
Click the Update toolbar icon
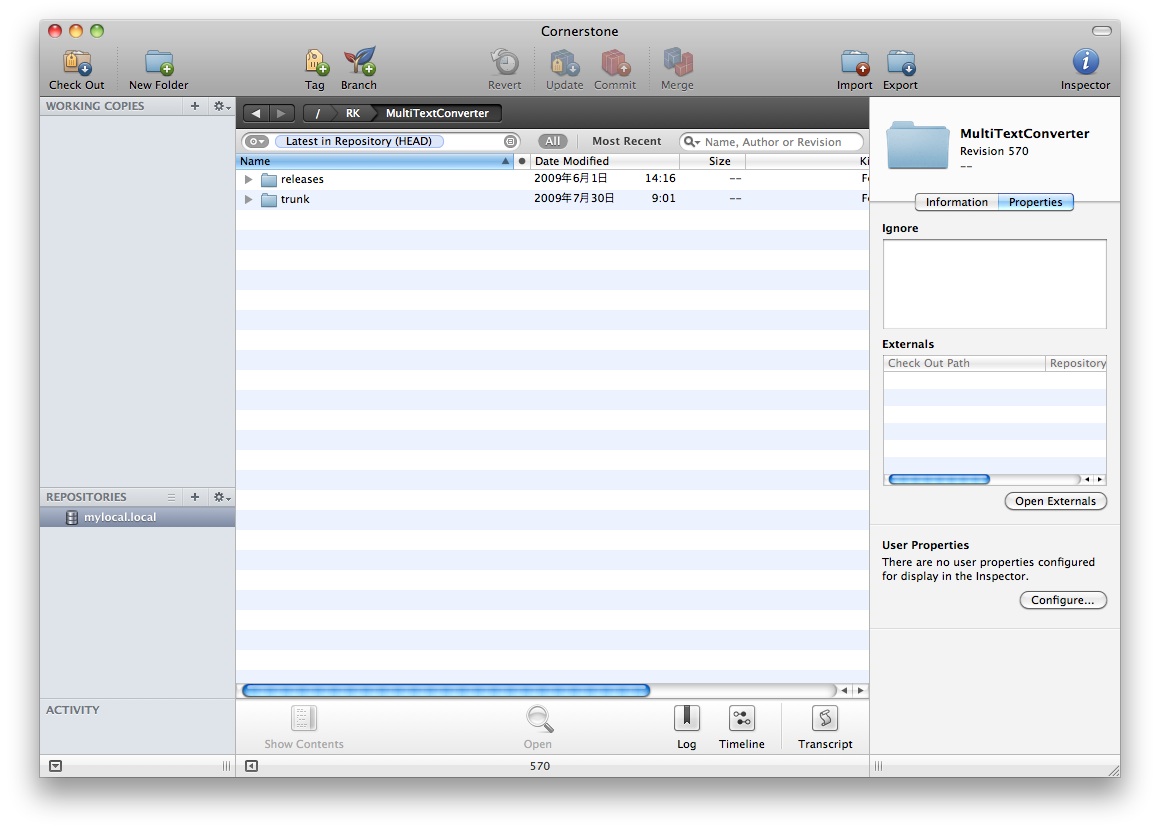(564, 63)
